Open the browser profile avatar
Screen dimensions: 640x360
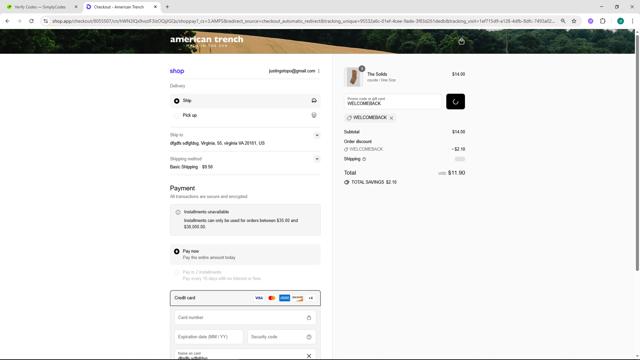(x=620, y=21)
